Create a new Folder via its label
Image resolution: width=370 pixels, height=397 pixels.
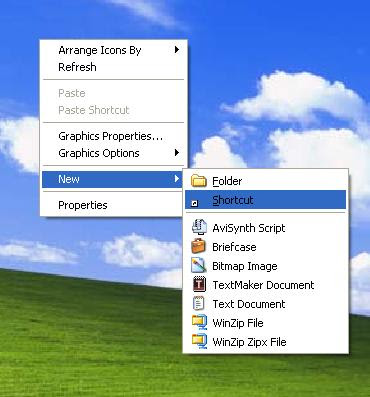pos(227,181)
